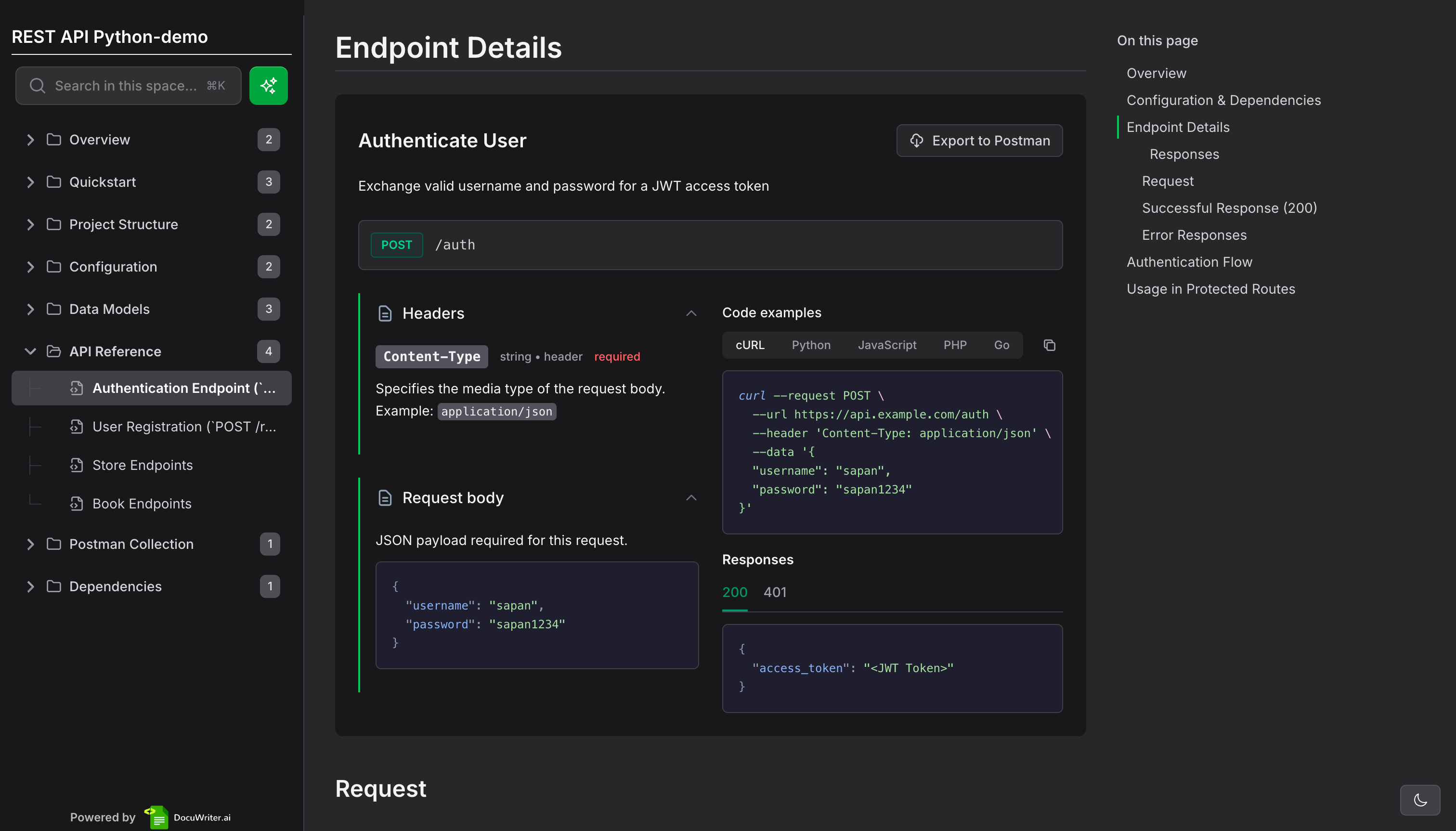Jump to Error Responses section
This screenshot has width=1456, height=831.
(1194, 235)
